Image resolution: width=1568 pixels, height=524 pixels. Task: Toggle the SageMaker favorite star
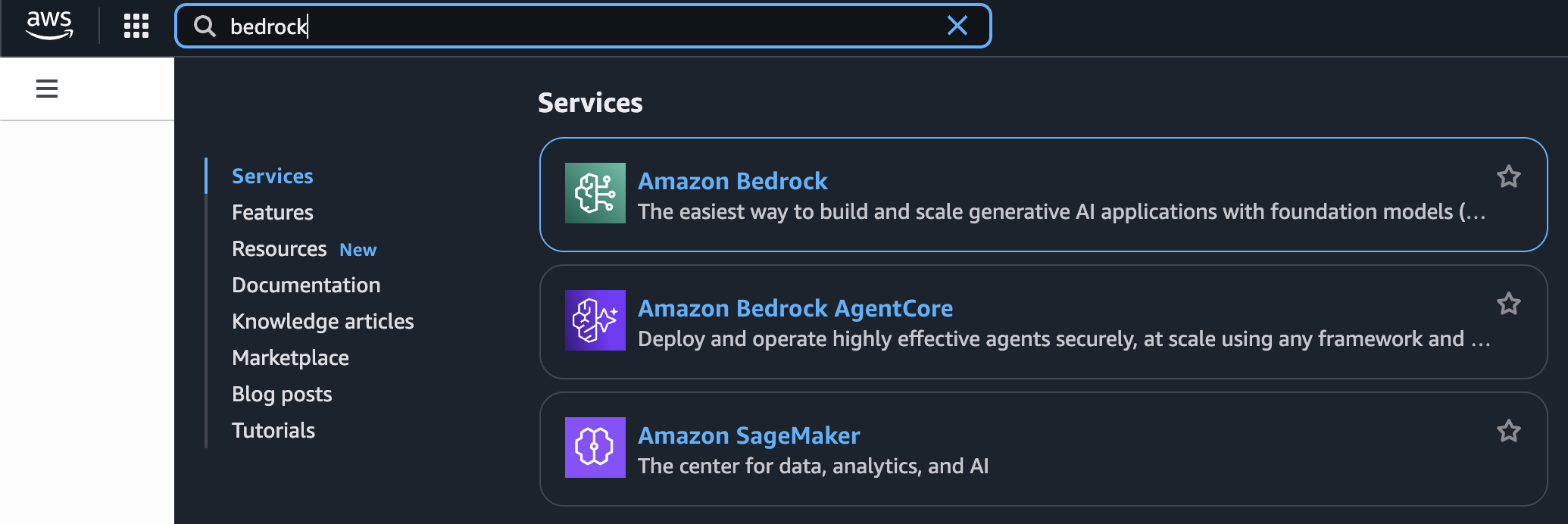click(1509, 429)
